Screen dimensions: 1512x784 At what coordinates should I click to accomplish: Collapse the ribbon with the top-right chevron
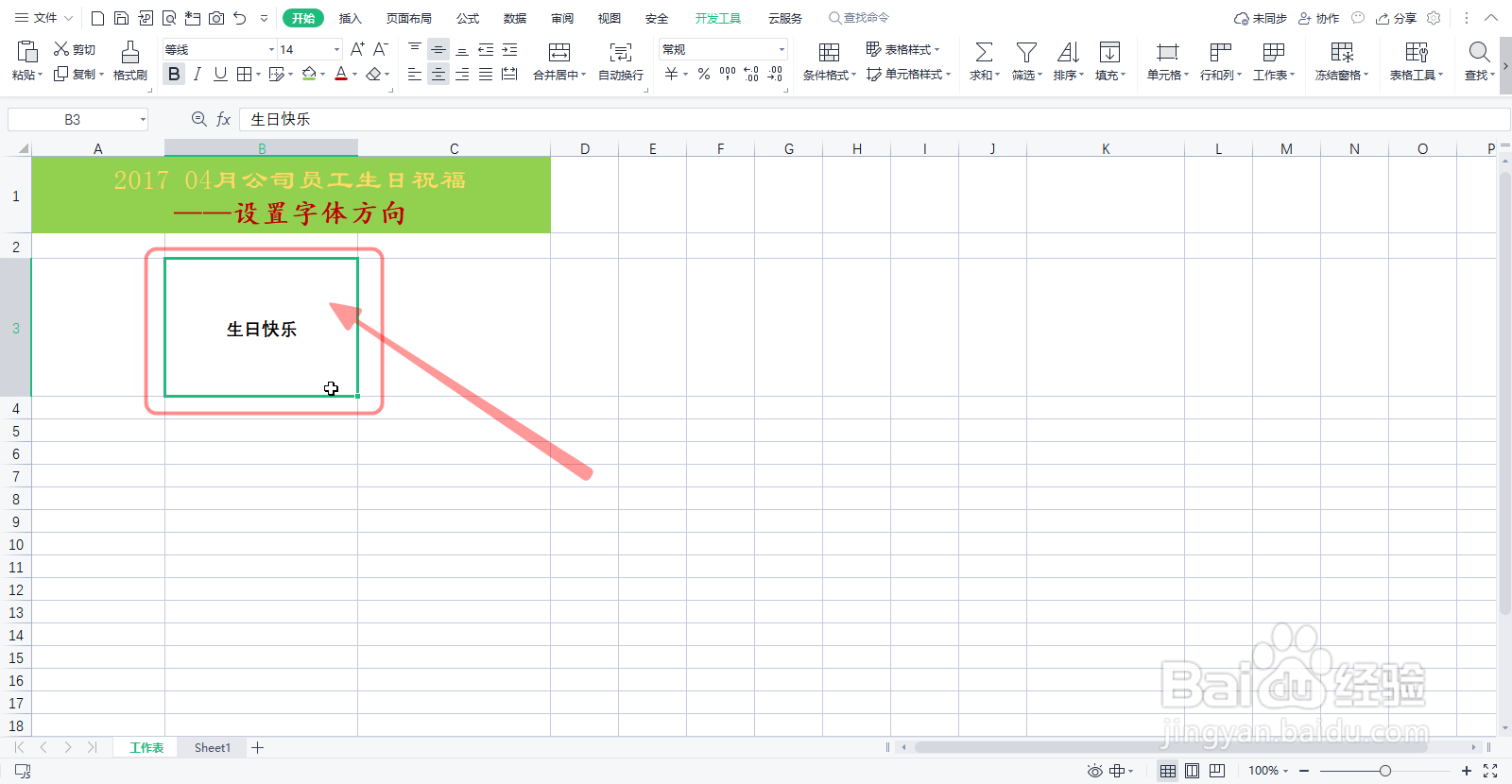tap(1491, 18)
